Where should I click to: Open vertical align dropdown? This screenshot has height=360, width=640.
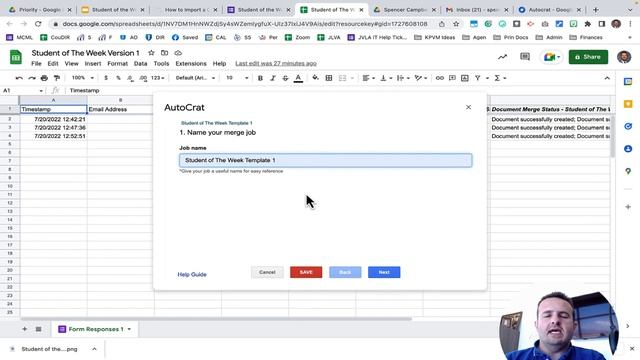coord(386,78)
